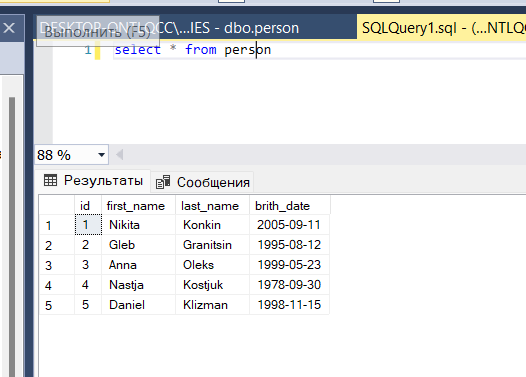Click the Результаты grid icon

[x=50, y=180]
